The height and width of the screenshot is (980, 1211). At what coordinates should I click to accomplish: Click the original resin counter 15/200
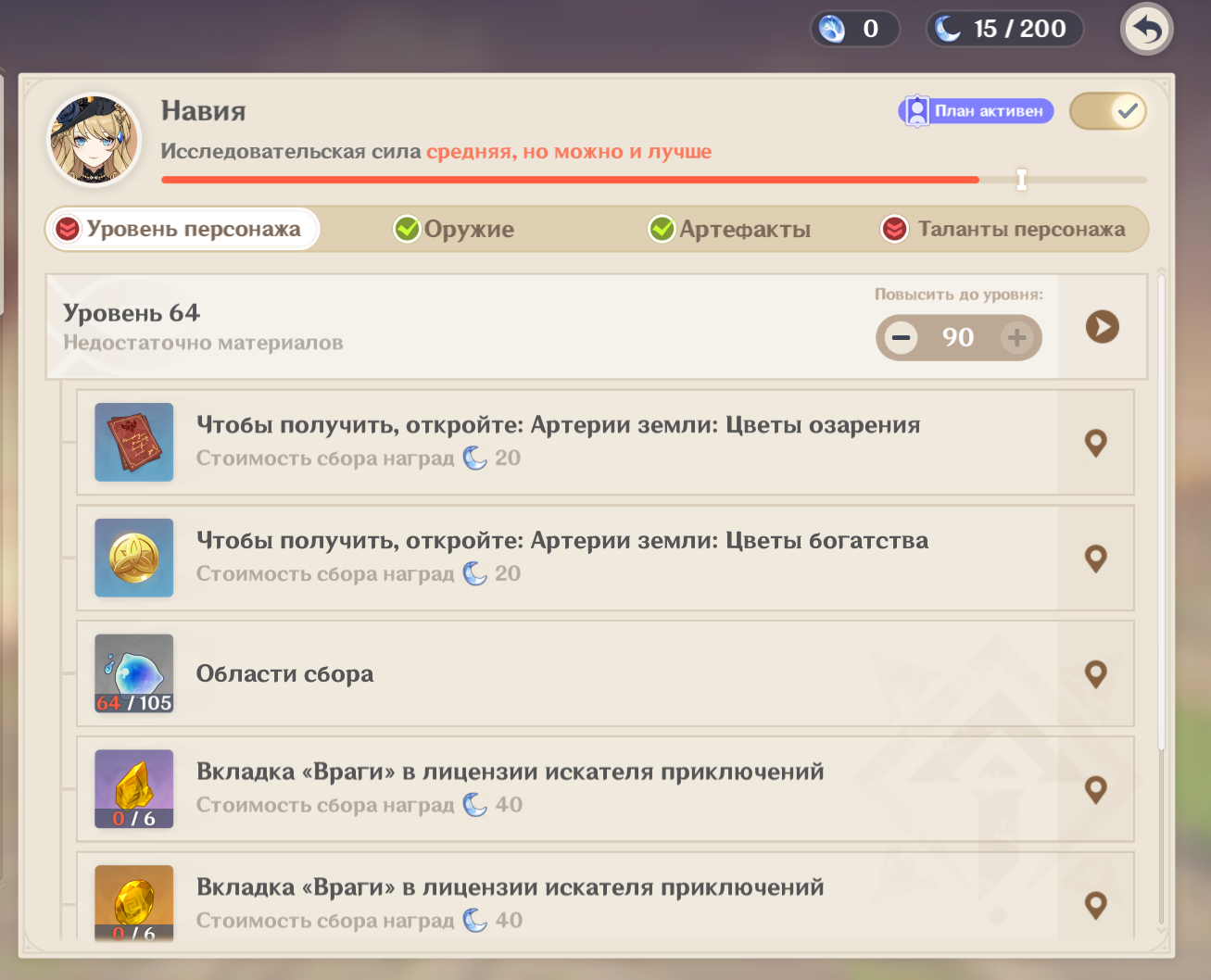(1004, 29)
